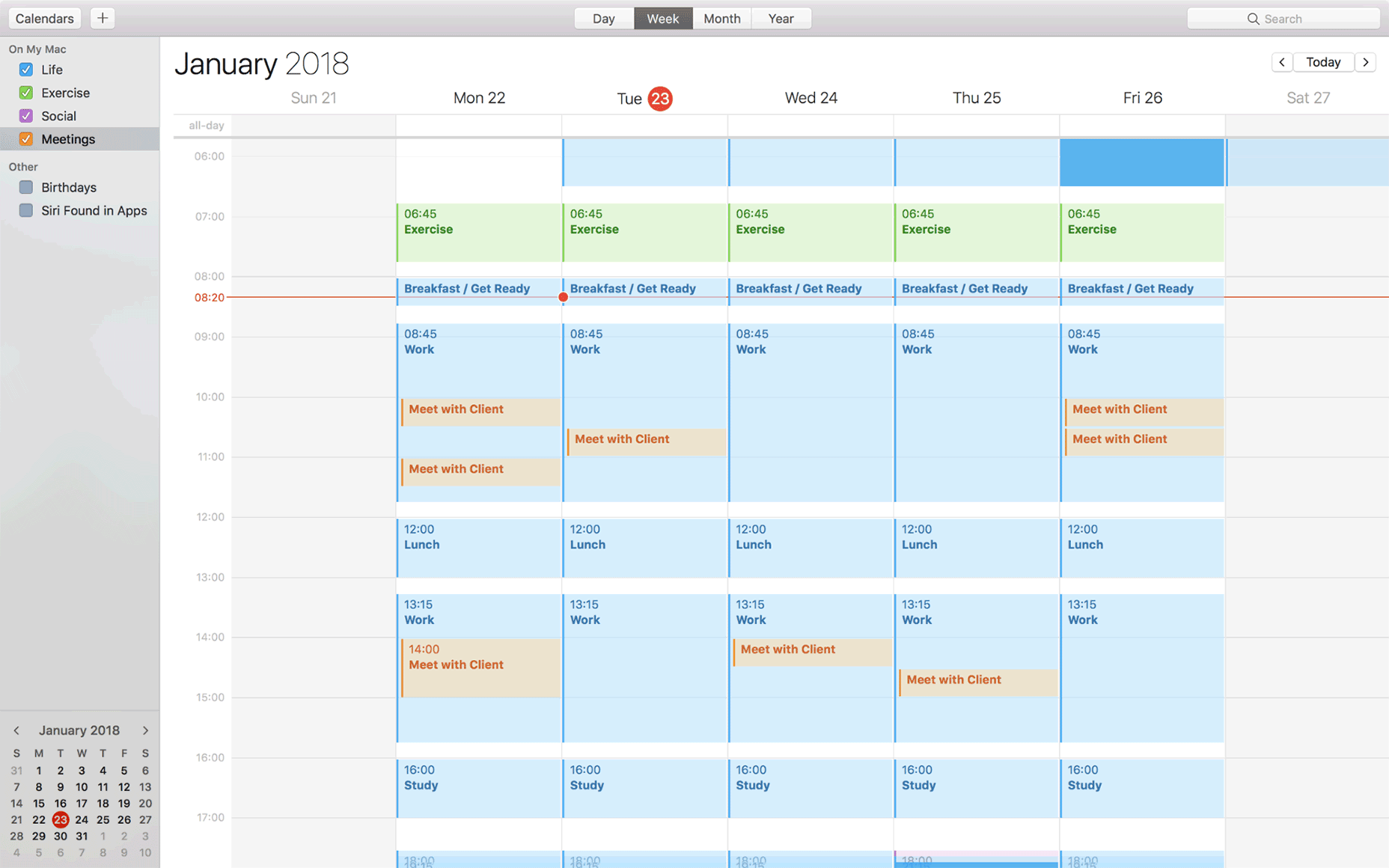This screenshot has height=868, width=1389.
Task: Switch to Year view tab
Action: click(x=781, y=19)
